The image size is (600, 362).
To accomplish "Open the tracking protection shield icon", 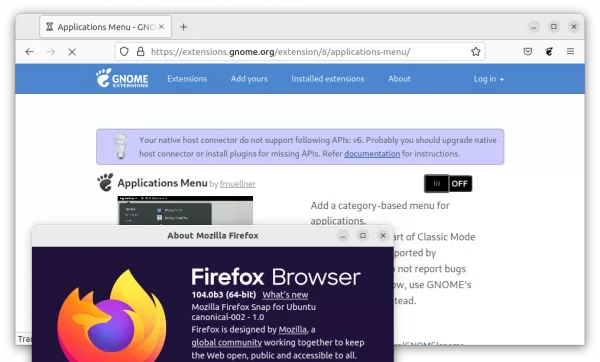I will click(124, 51).
